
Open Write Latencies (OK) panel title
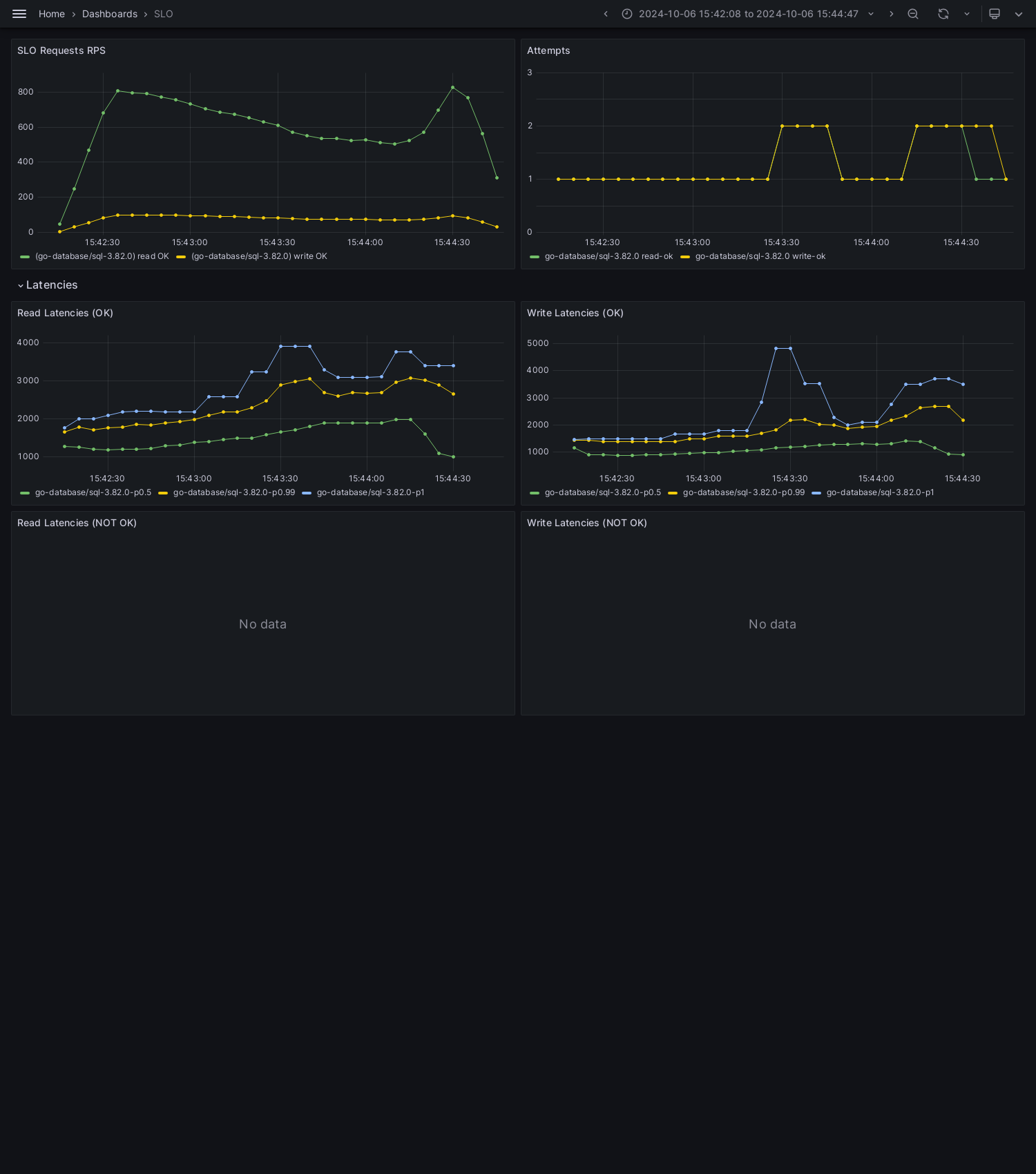pos(575,313)
